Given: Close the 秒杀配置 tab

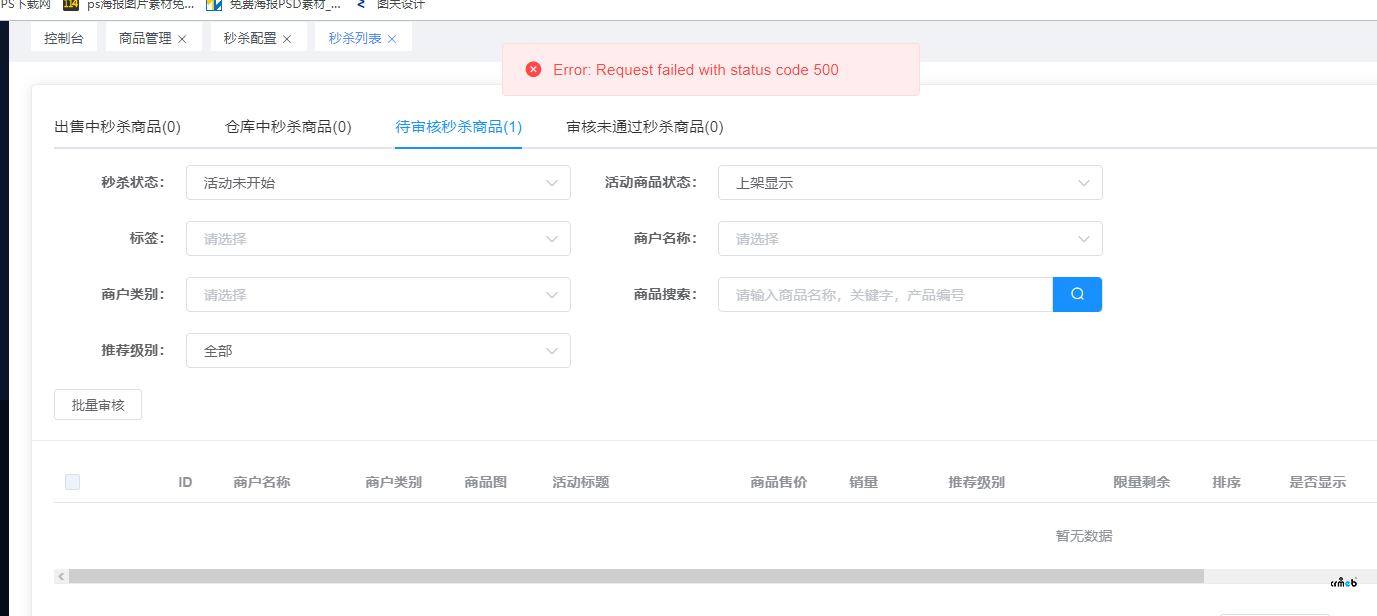Looking at the screenshot, I should pyautogui.click(x=287, y=39).
